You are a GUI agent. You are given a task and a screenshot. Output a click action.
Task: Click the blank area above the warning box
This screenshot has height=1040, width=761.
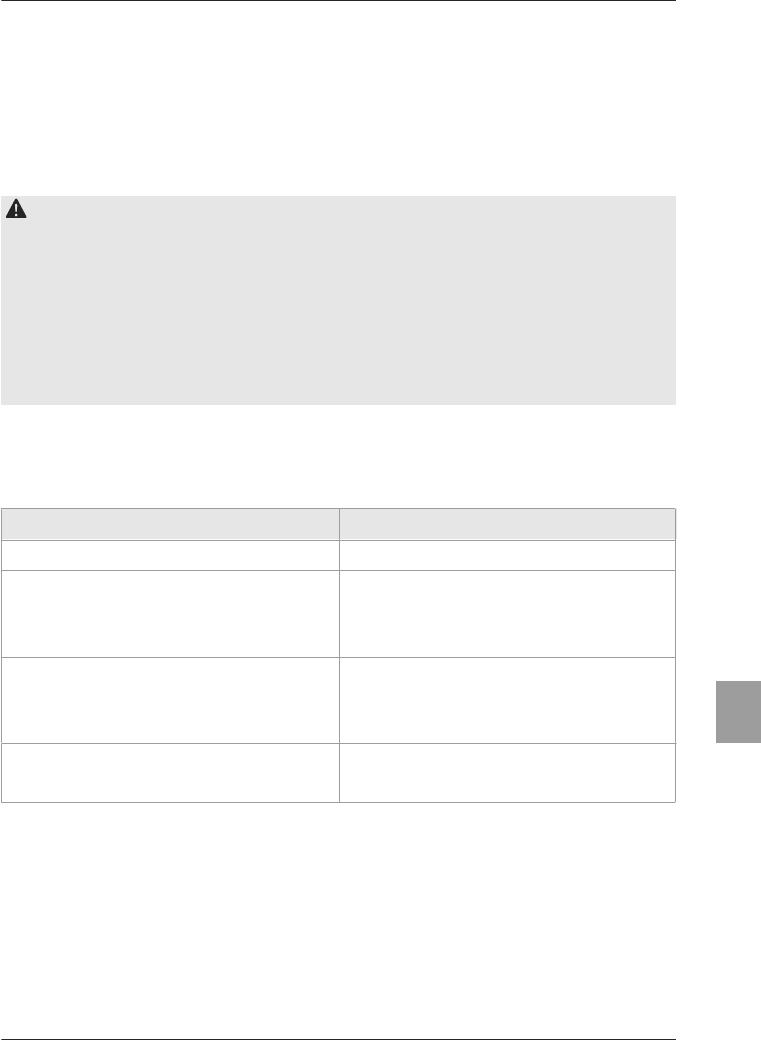pos(338,99)
